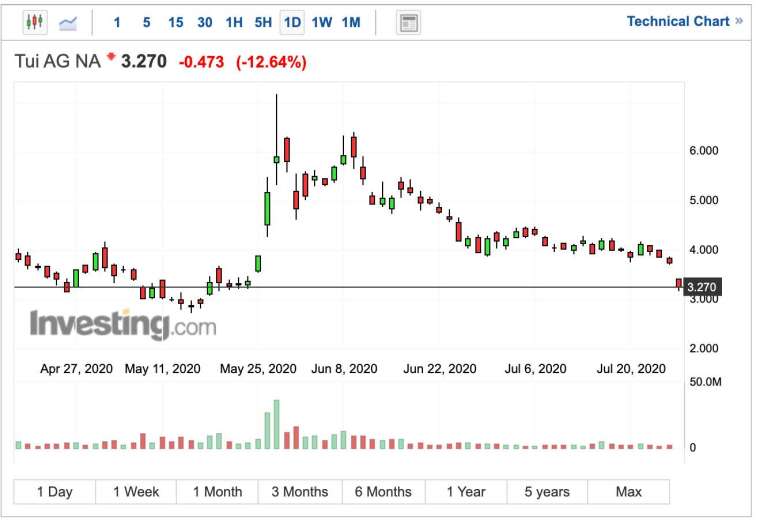Select the 30 minute interval
760x523 pixels.
205,22
